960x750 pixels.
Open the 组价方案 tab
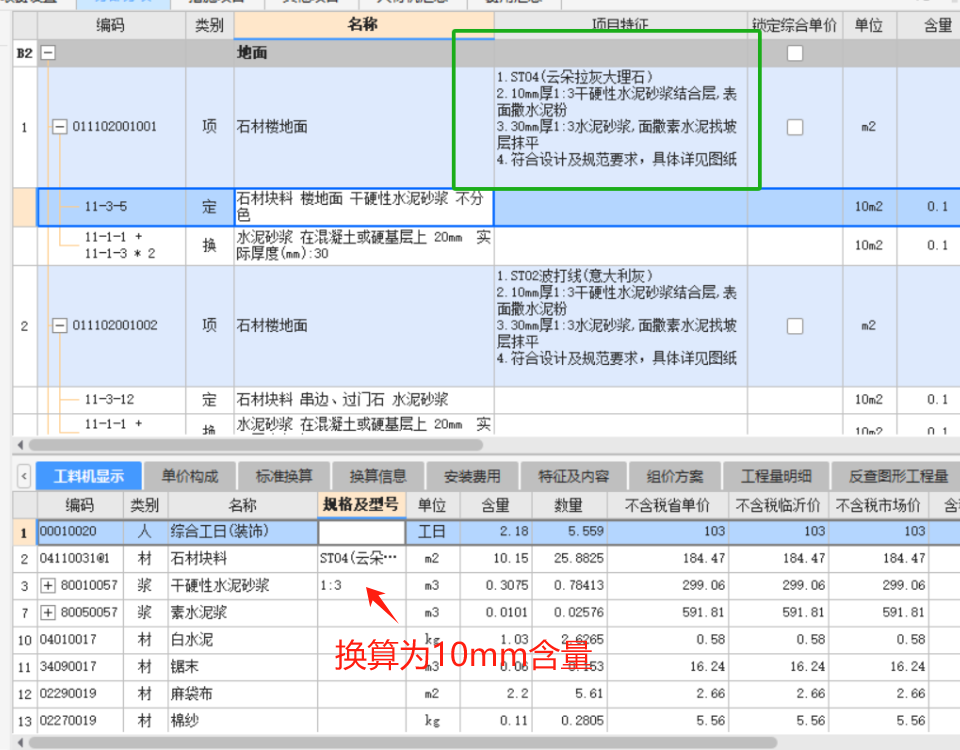[x=675, y=476]
